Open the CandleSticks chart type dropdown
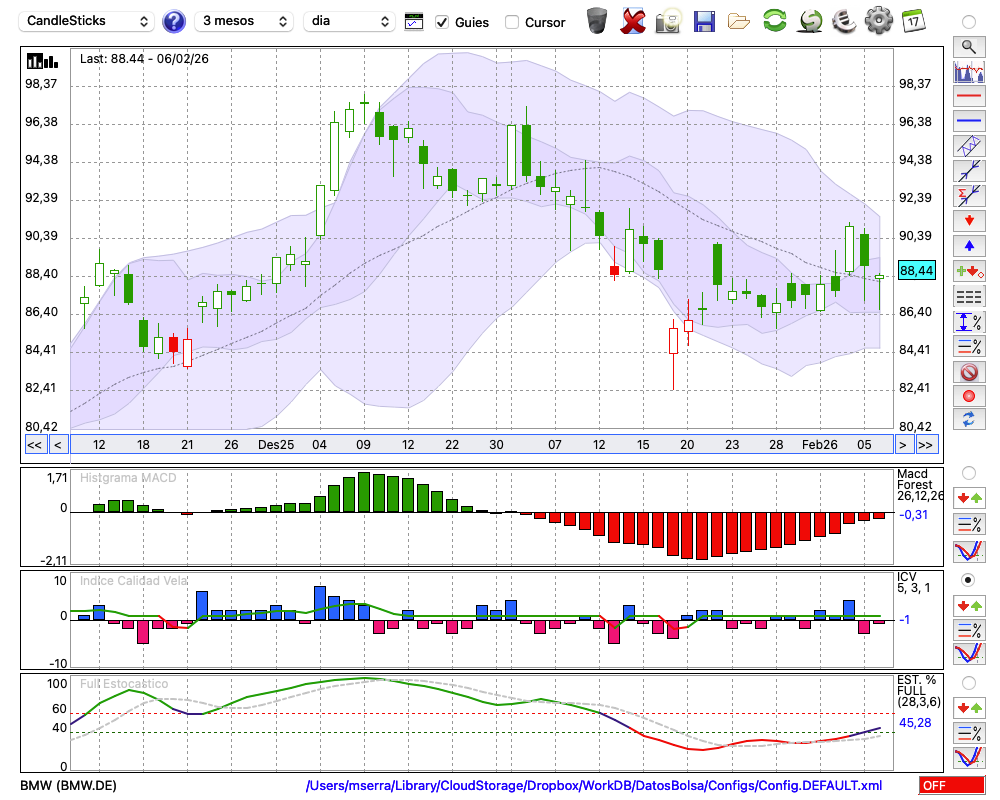 pyautogui.click(x=88, y=21)
